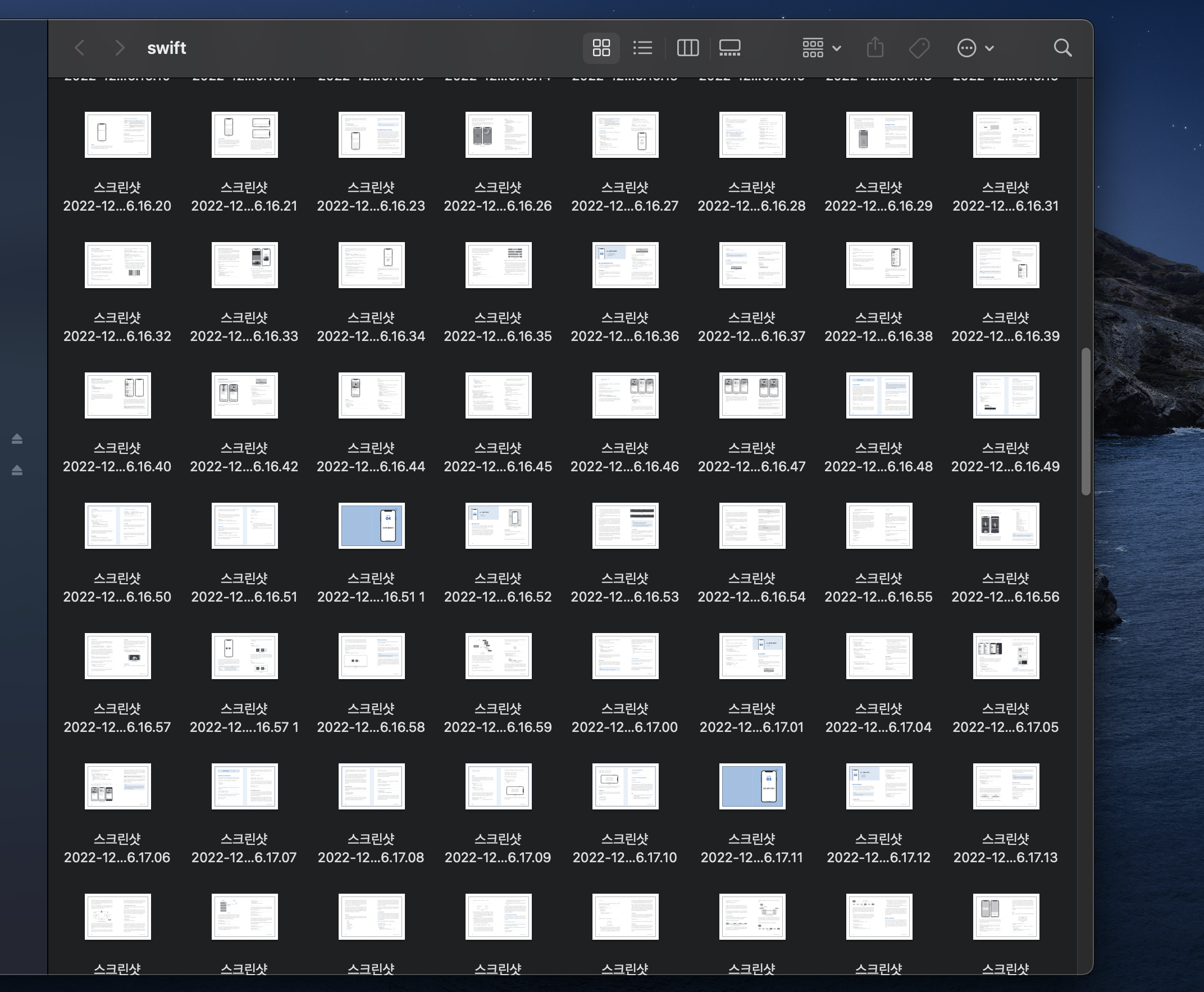Click upper eject icon in sidebar
The image size is (1204, 992).
pyautogui.click(x=17, y=438)
